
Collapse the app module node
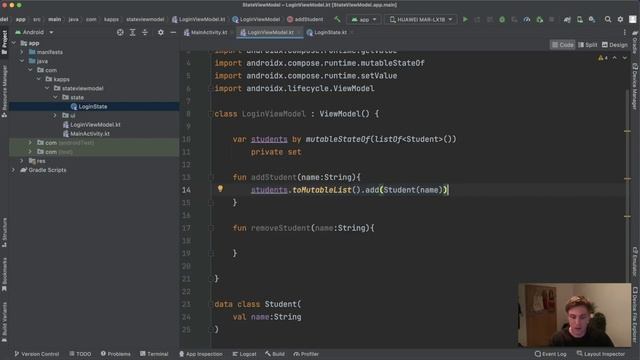pyautogui.click(x=14, y=43)
